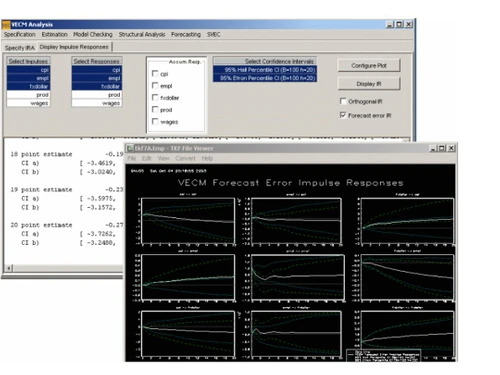The width and height of the screenshot is (500, 375).
Task: Select empl in Select Impulses list
Action: click(x=29, y=78)
